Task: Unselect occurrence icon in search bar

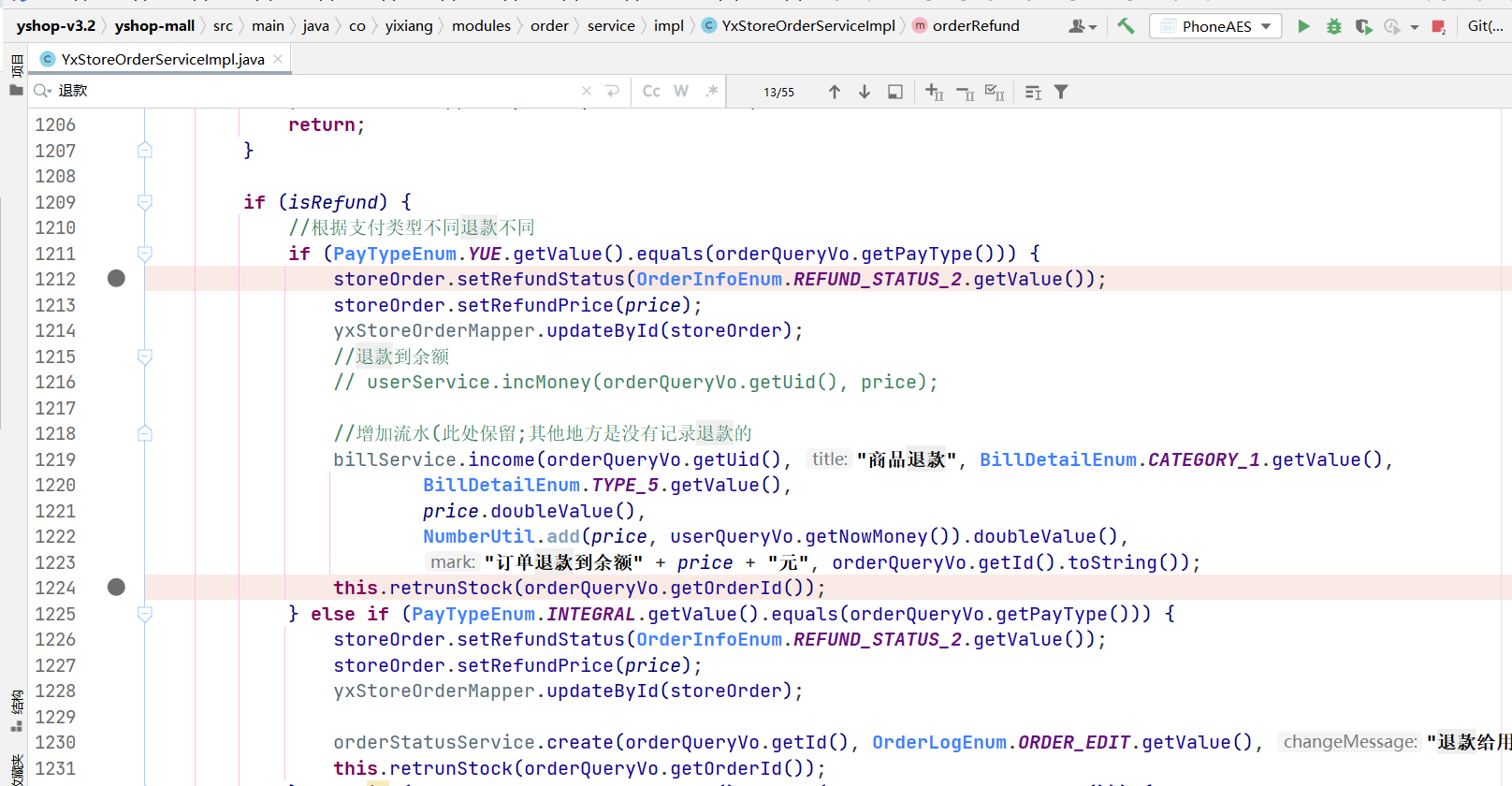Action: pyautogui.click(x=965, y=92)
